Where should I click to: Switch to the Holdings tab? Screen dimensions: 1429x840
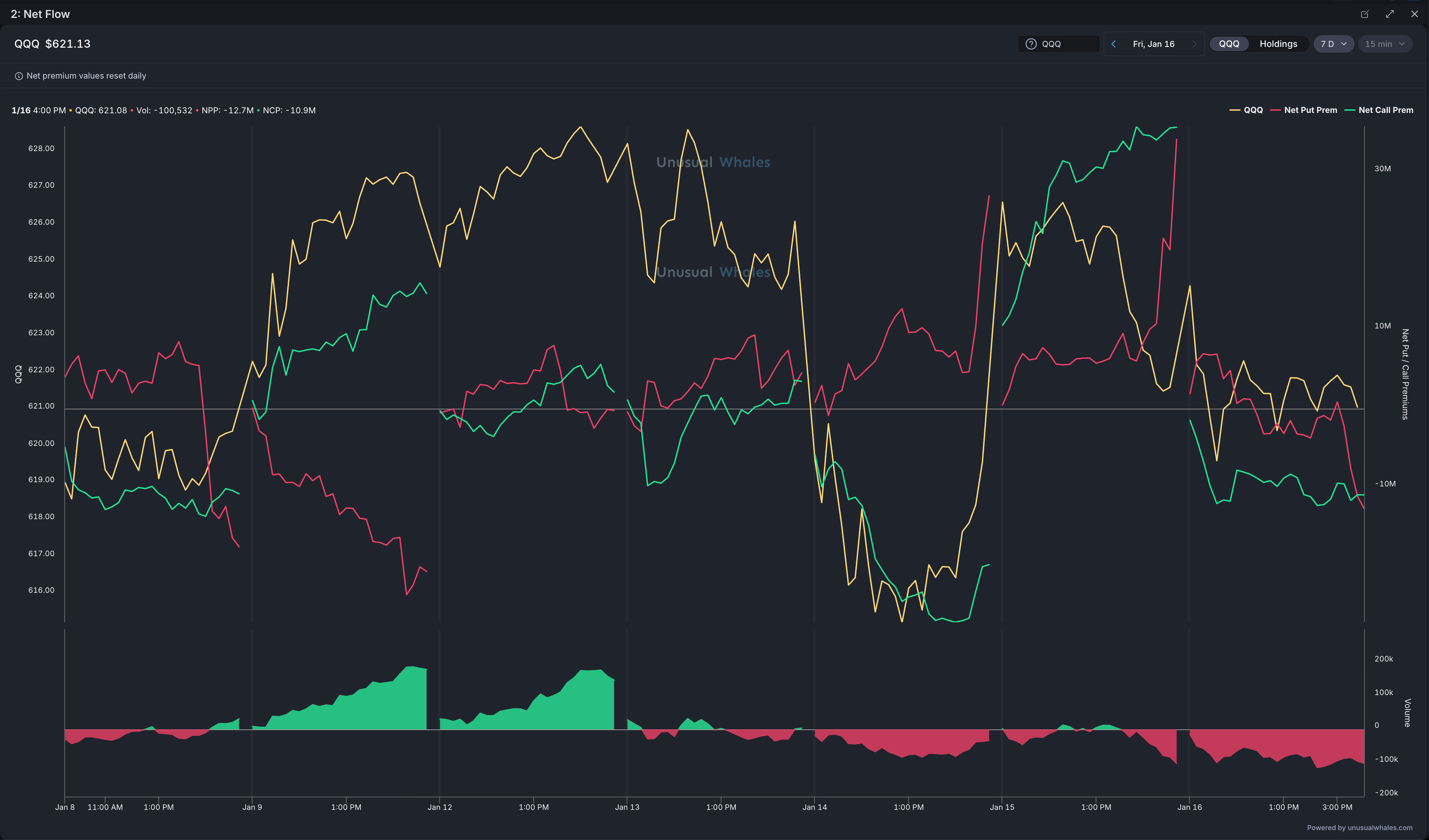click(x=1278, y=43)
